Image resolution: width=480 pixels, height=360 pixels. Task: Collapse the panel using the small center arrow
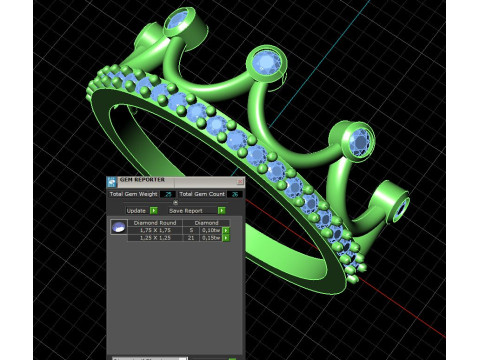(176, 202)
